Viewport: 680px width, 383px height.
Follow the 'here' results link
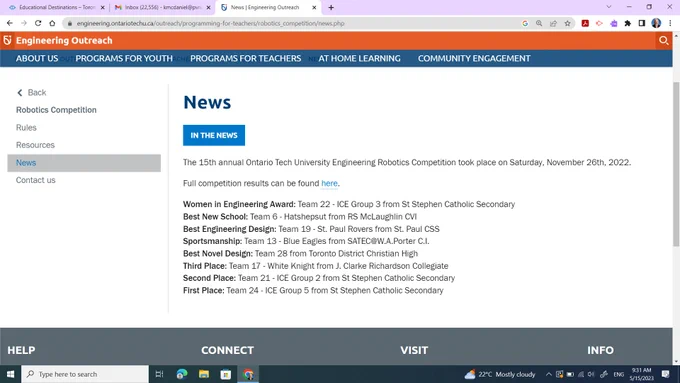point(329,183)
